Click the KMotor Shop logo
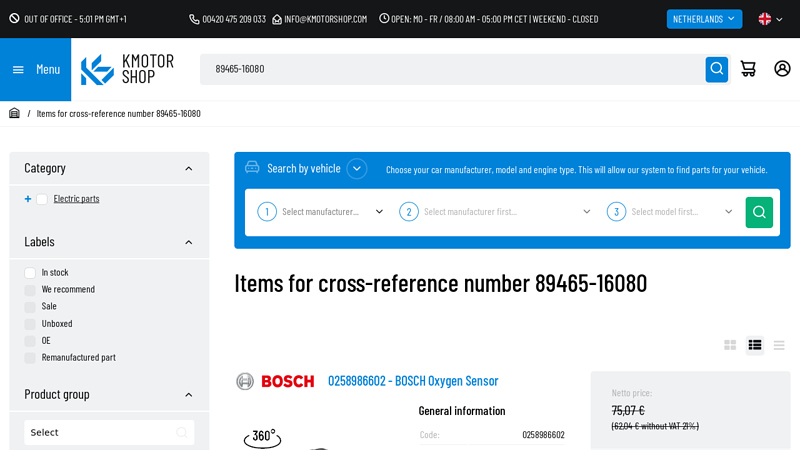Viewport: 800px width, 450px height. tap(128, 69)
